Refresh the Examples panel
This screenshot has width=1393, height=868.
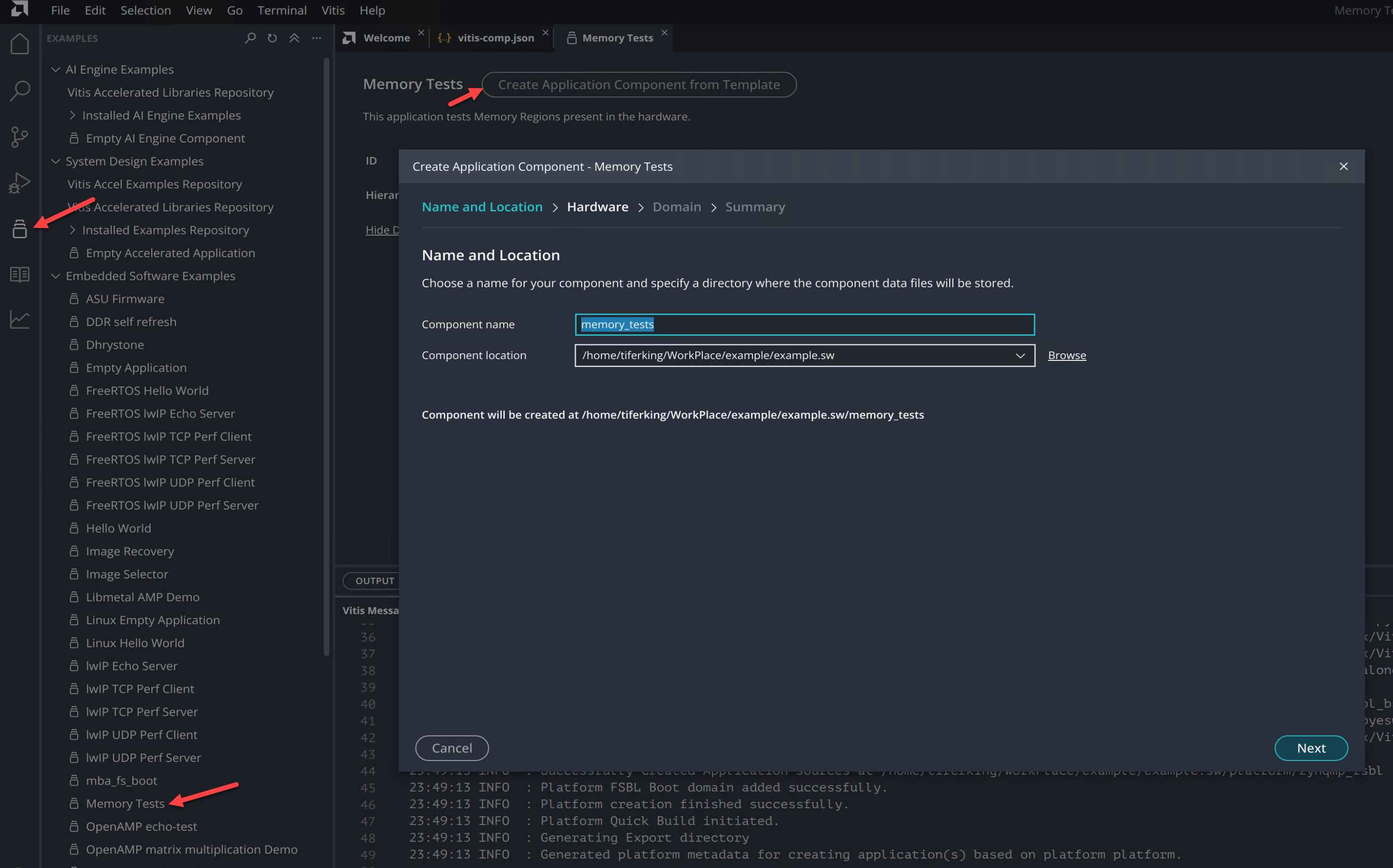tap(272, 39)
